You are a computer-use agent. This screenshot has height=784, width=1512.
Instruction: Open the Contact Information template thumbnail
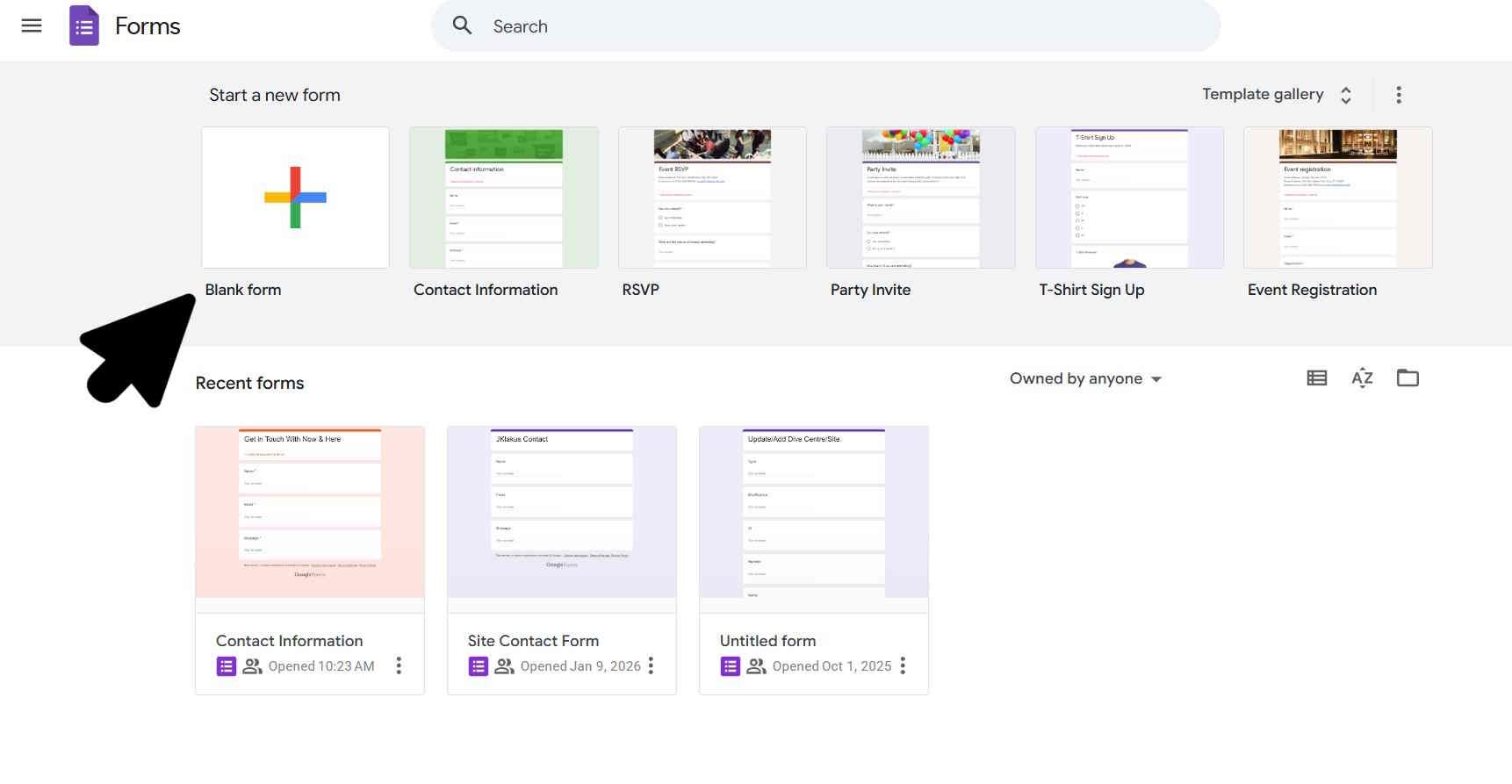504,198
